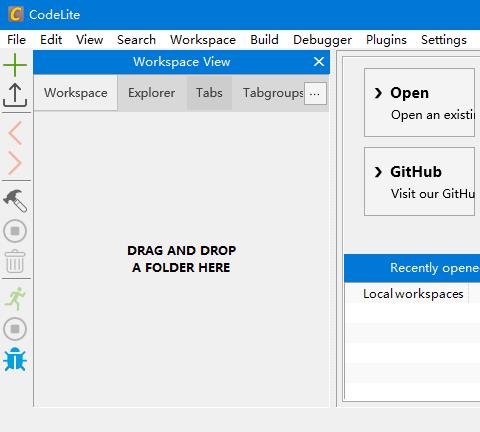Open the Plugins menu
This screenshot has width=480, height=432.
[386, 40]
